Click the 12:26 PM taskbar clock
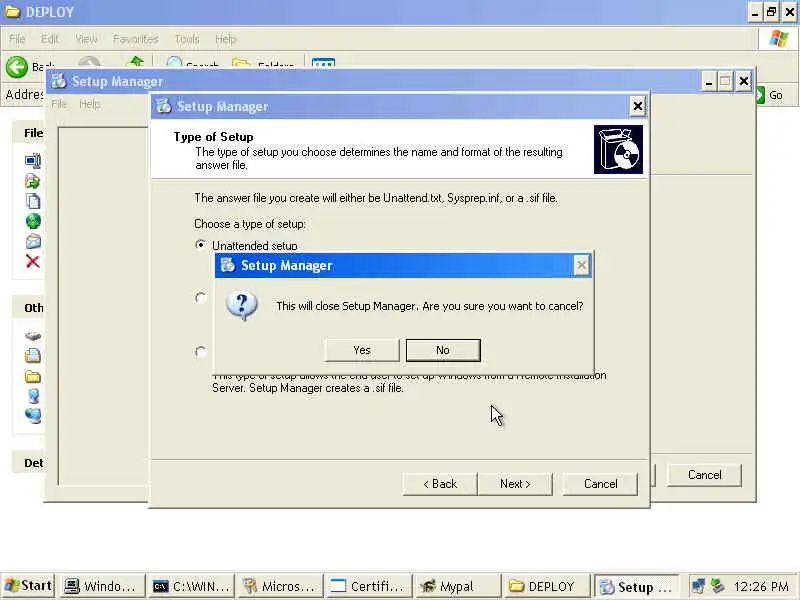The width and height of the screenshot is (800, 600). coord(761,586)
